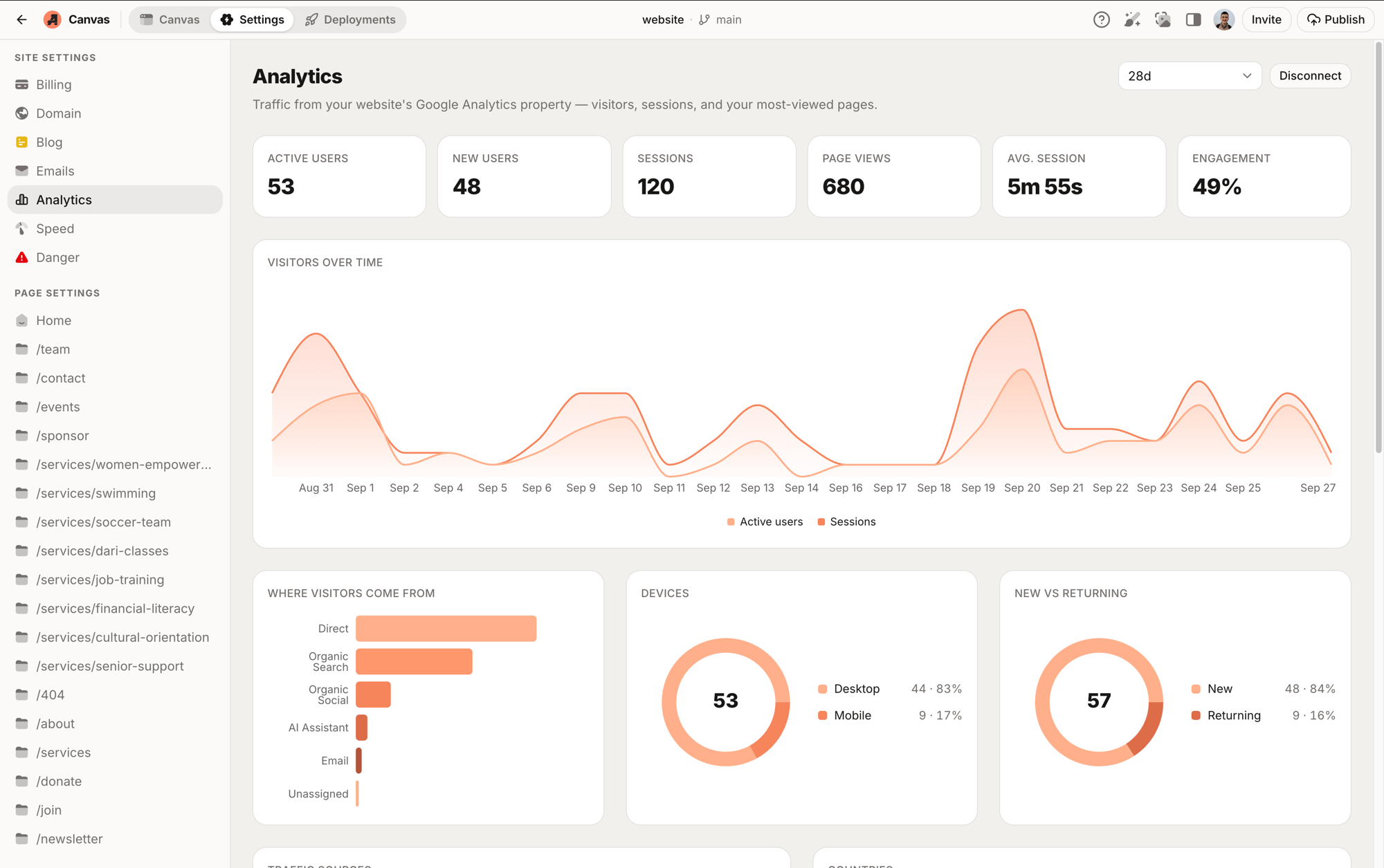Select the Settings tab

pos(253,19)
